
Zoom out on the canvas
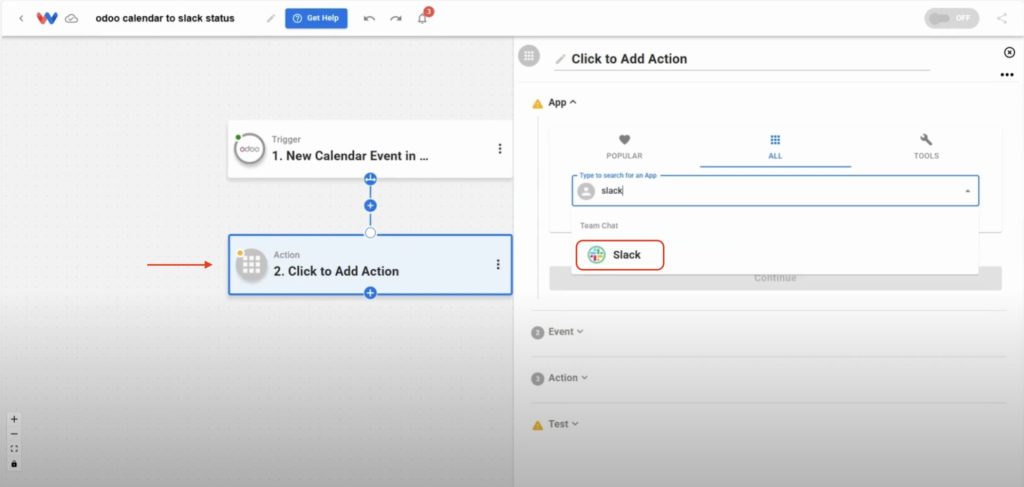click(x=14, y=434)
